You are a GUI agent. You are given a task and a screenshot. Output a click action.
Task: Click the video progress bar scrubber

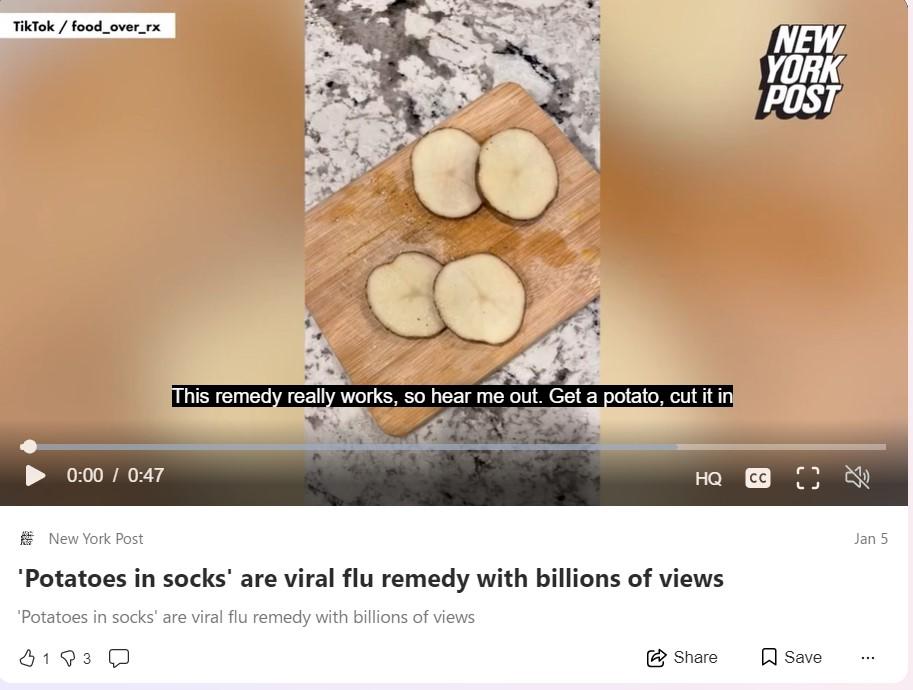29,447
